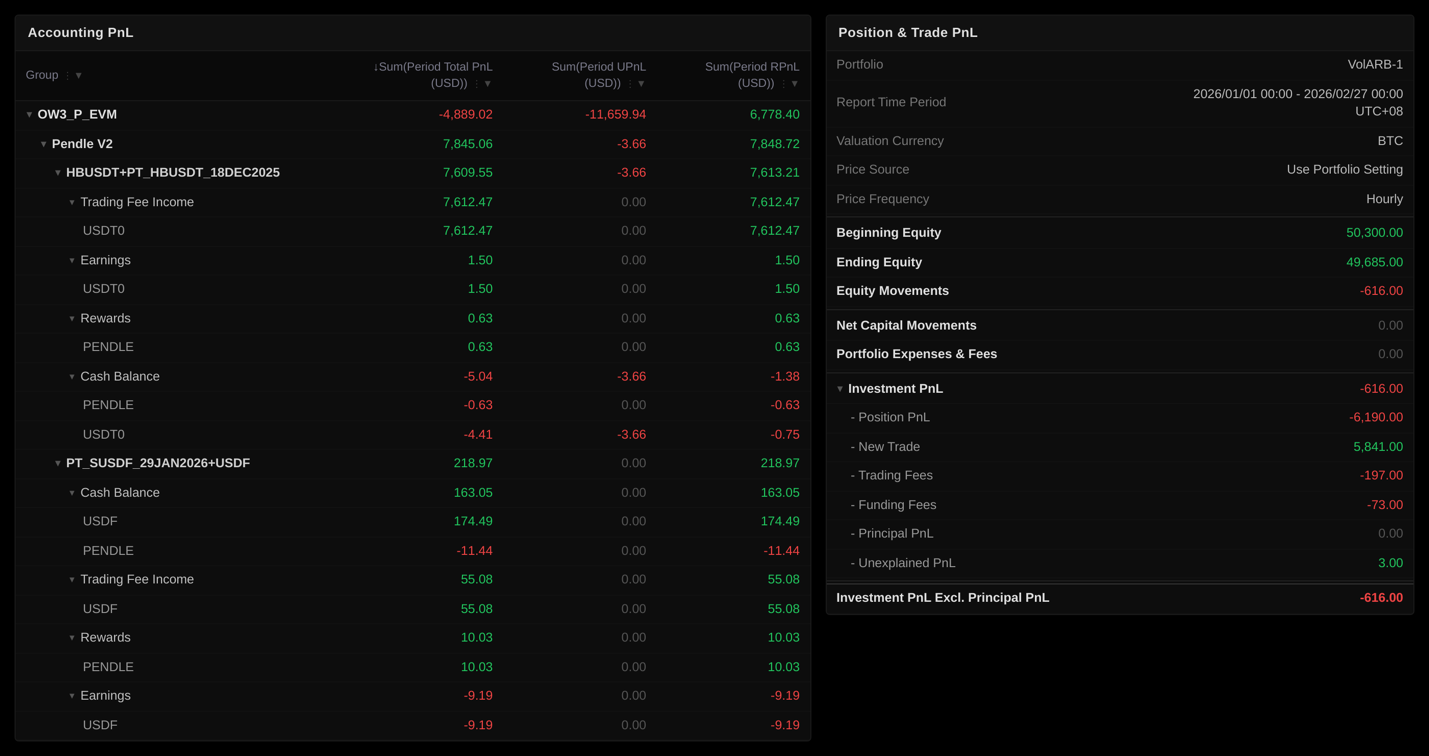Collapse Trading Fee Income row showing 7,612.47

click(72, 202)
